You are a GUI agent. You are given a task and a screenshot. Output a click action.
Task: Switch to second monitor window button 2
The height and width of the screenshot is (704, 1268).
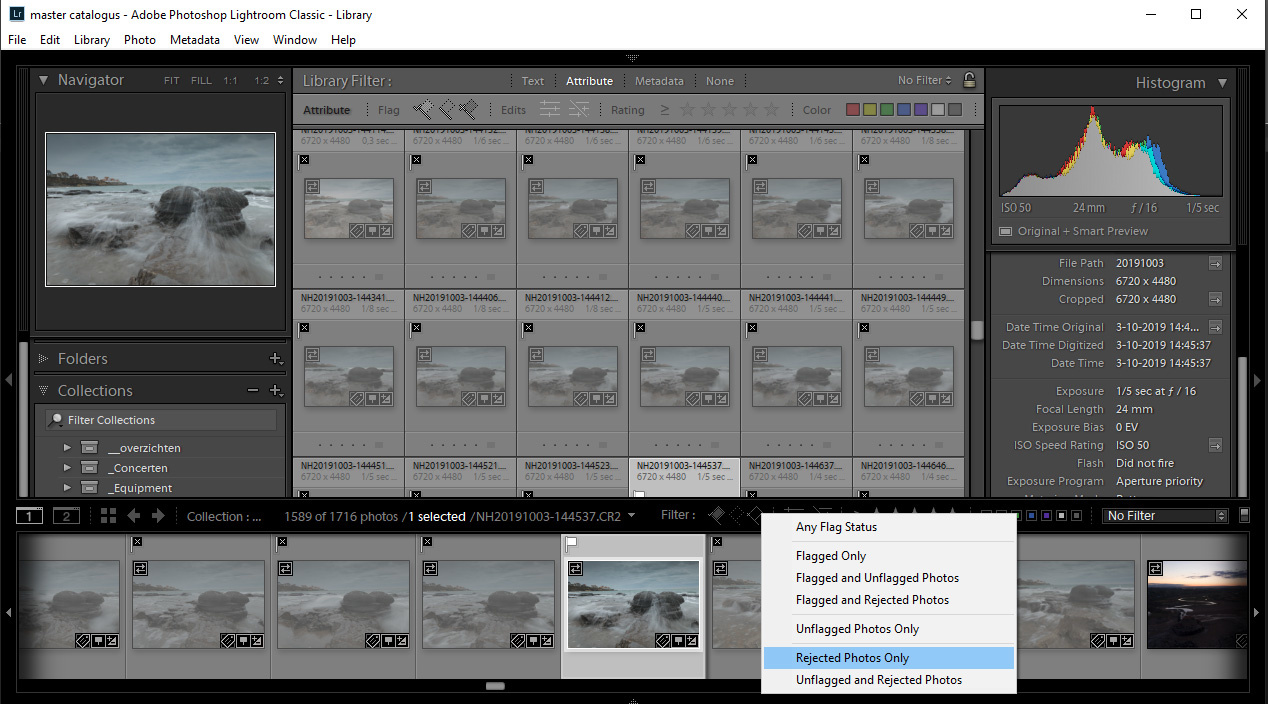[x=66, y=516]
